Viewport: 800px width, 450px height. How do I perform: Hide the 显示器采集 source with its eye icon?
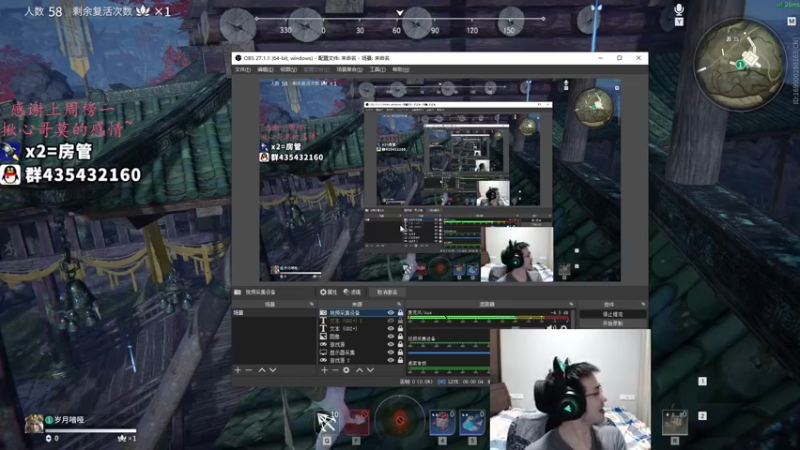click(391, 352)
